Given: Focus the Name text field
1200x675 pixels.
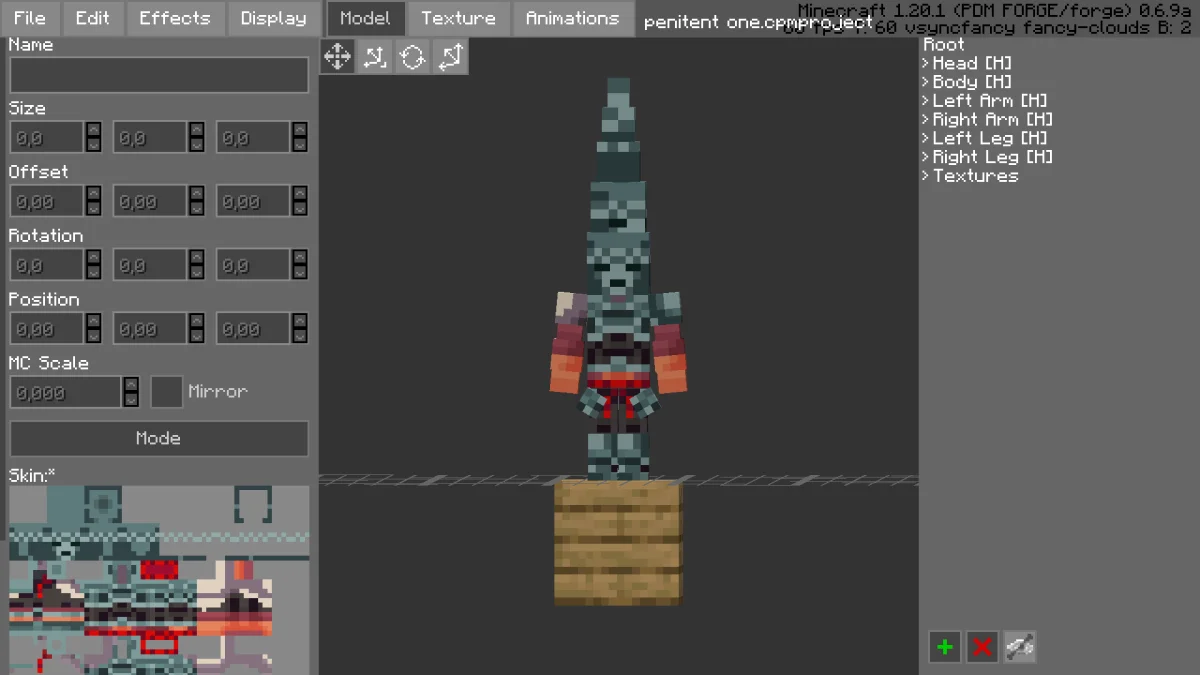Looking at the screenshot, I should [x=159, y=75].
